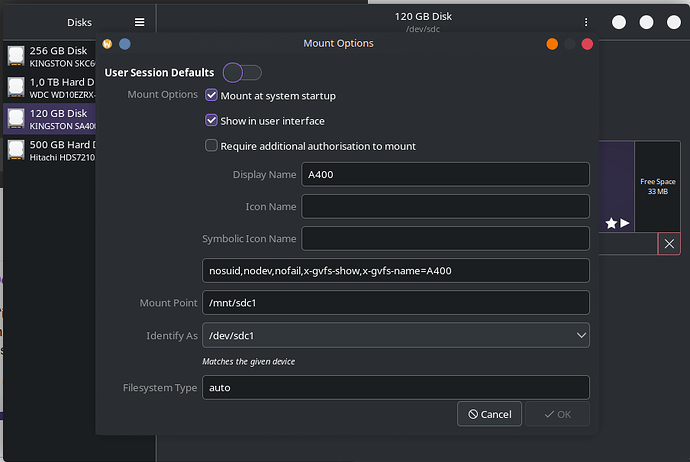Toggle User Session Defaults switch

tap(242, 72)
